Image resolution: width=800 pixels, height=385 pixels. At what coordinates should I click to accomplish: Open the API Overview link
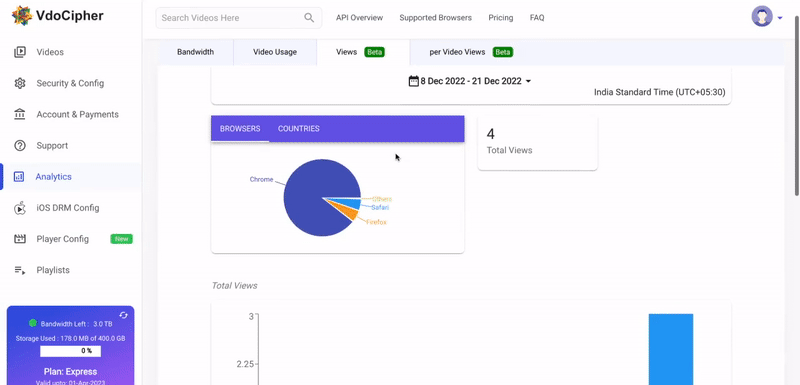tap(359, 18)
